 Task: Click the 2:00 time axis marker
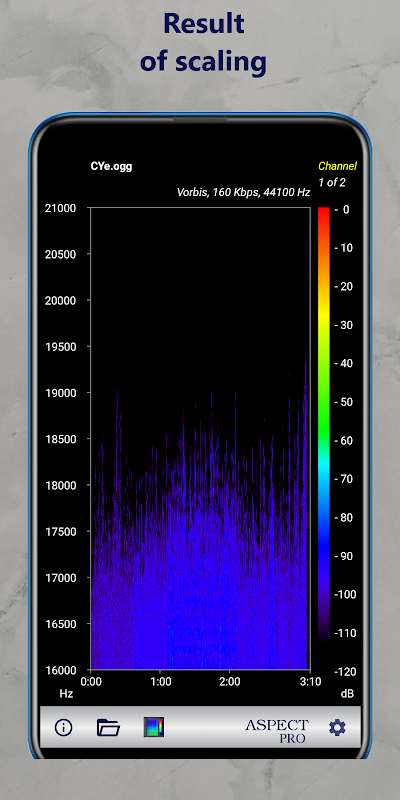pyautogui.click(x=230, y=681)
